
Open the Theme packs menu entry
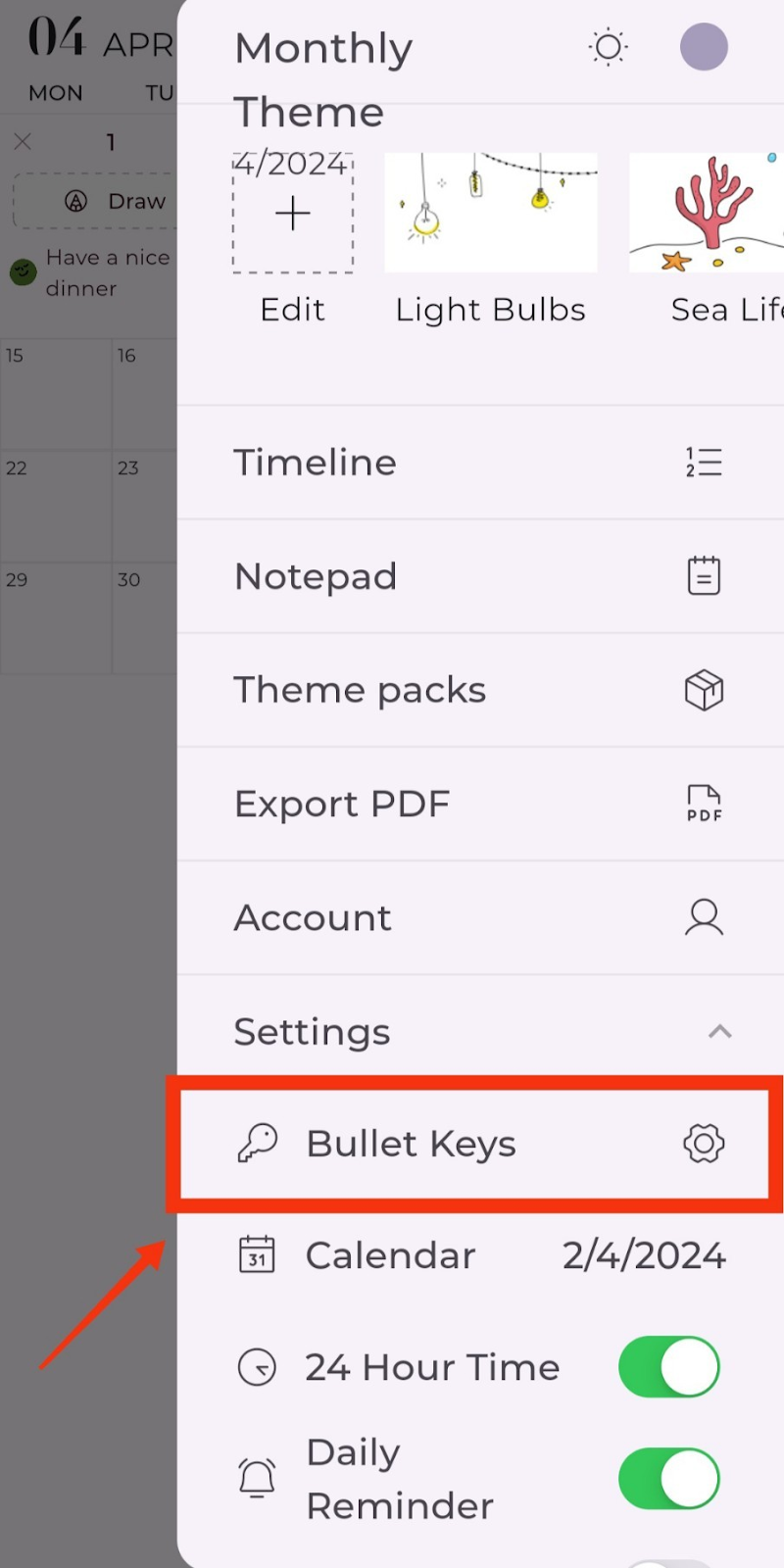coord(480,690)
